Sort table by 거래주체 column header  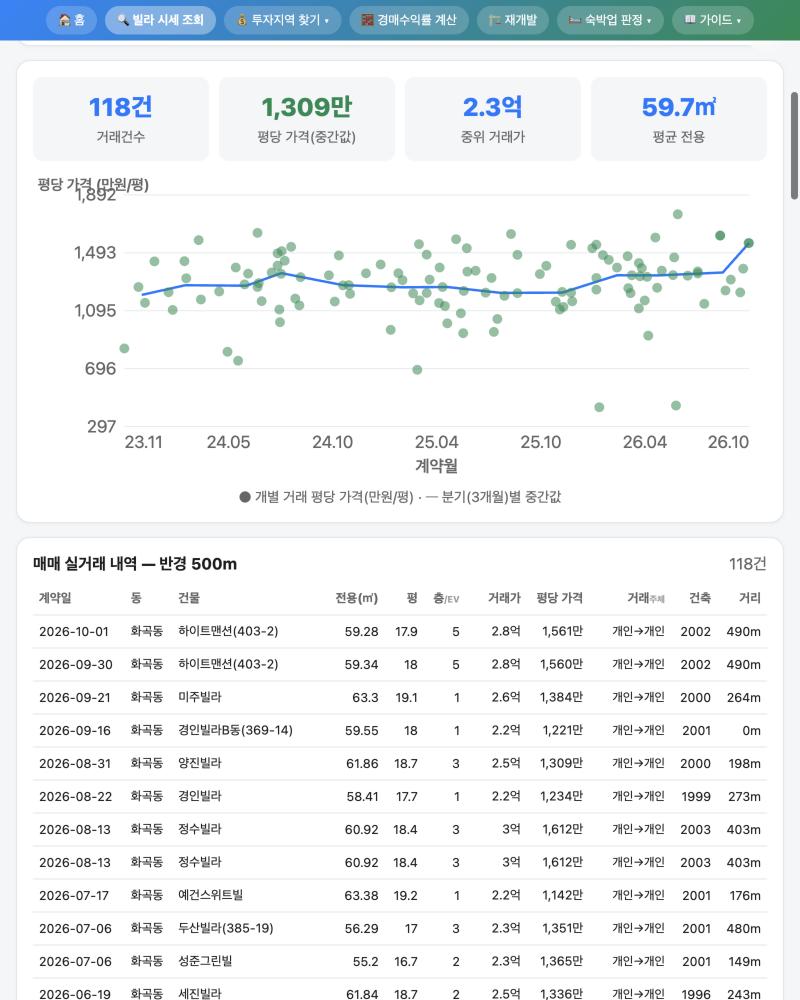click(646, 598)
